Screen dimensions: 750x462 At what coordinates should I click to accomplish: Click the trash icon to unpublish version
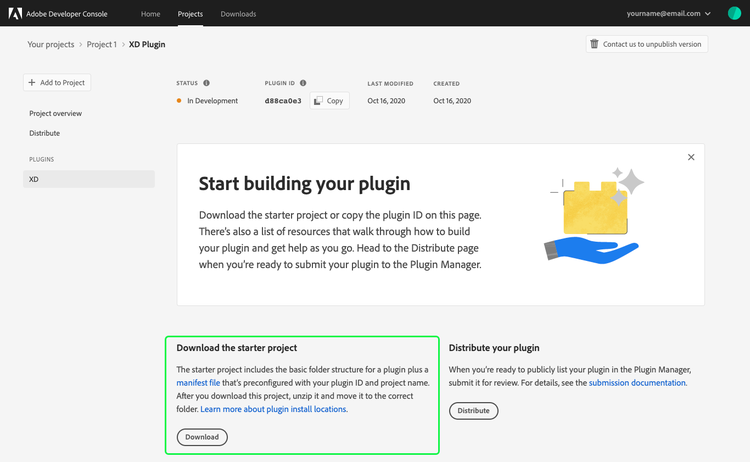[x=595, y=44]
